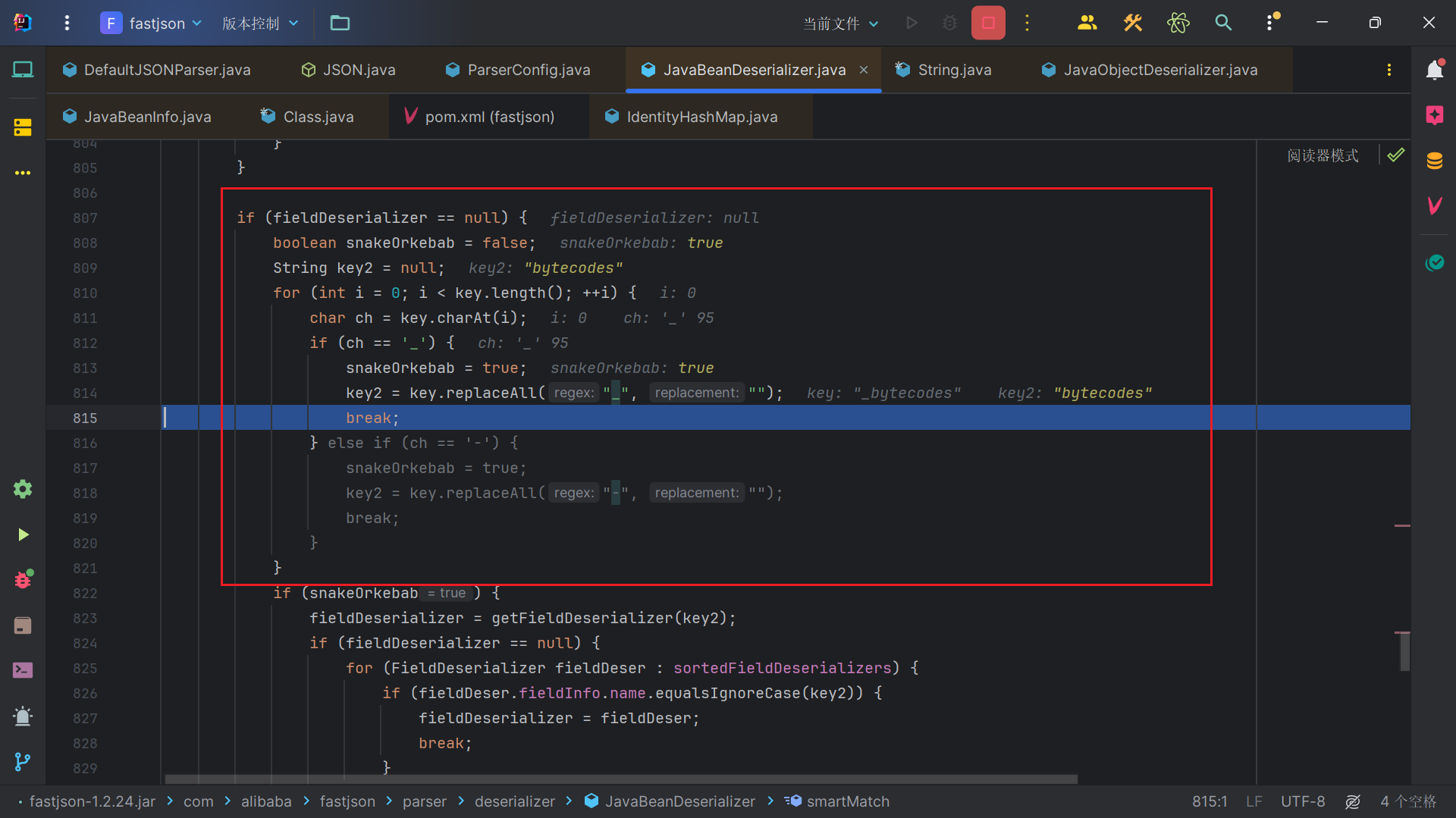This screenshot has width=1456, height=818.
Task: Click the inline '= true' debug hint after snakeOrkebab
Action: click(x=447, y=593)
